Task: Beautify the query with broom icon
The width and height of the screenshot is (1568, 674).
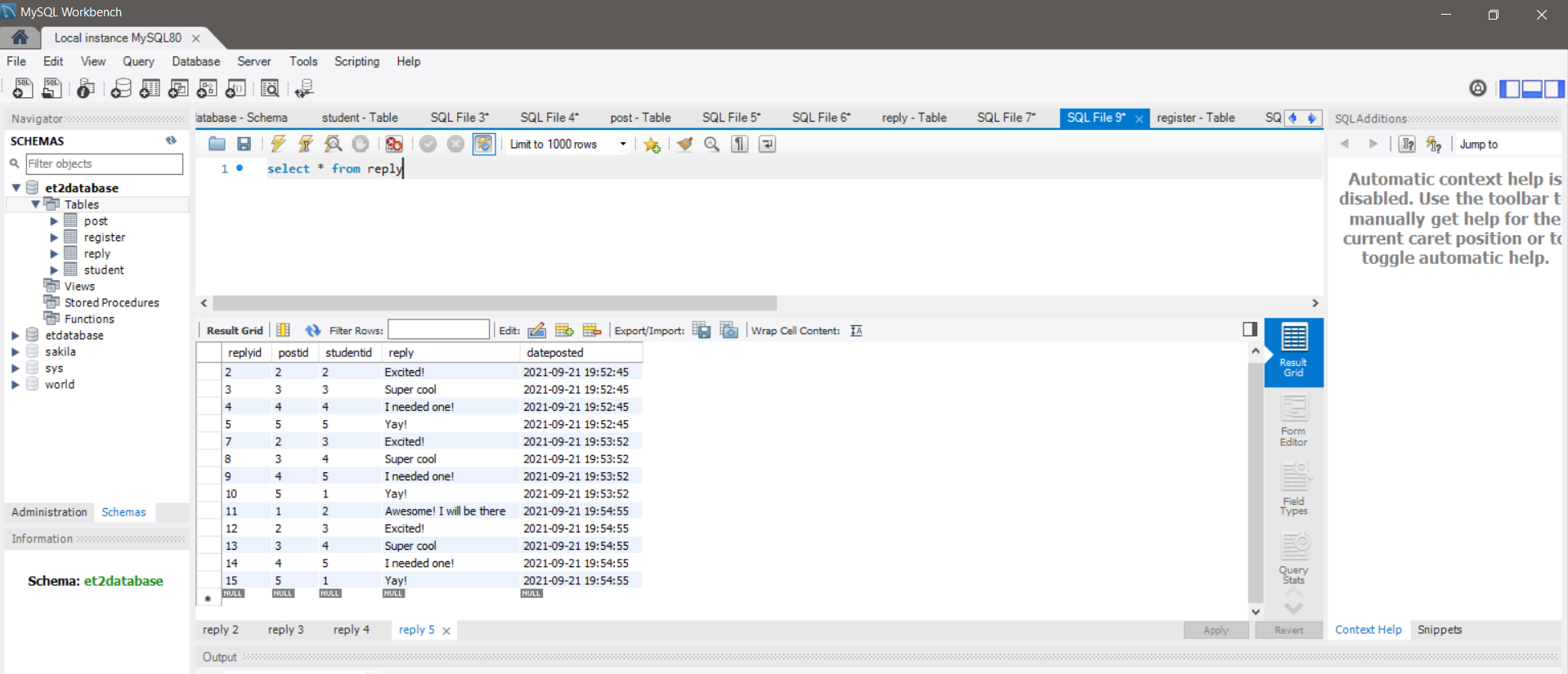Action: (684, 144)
